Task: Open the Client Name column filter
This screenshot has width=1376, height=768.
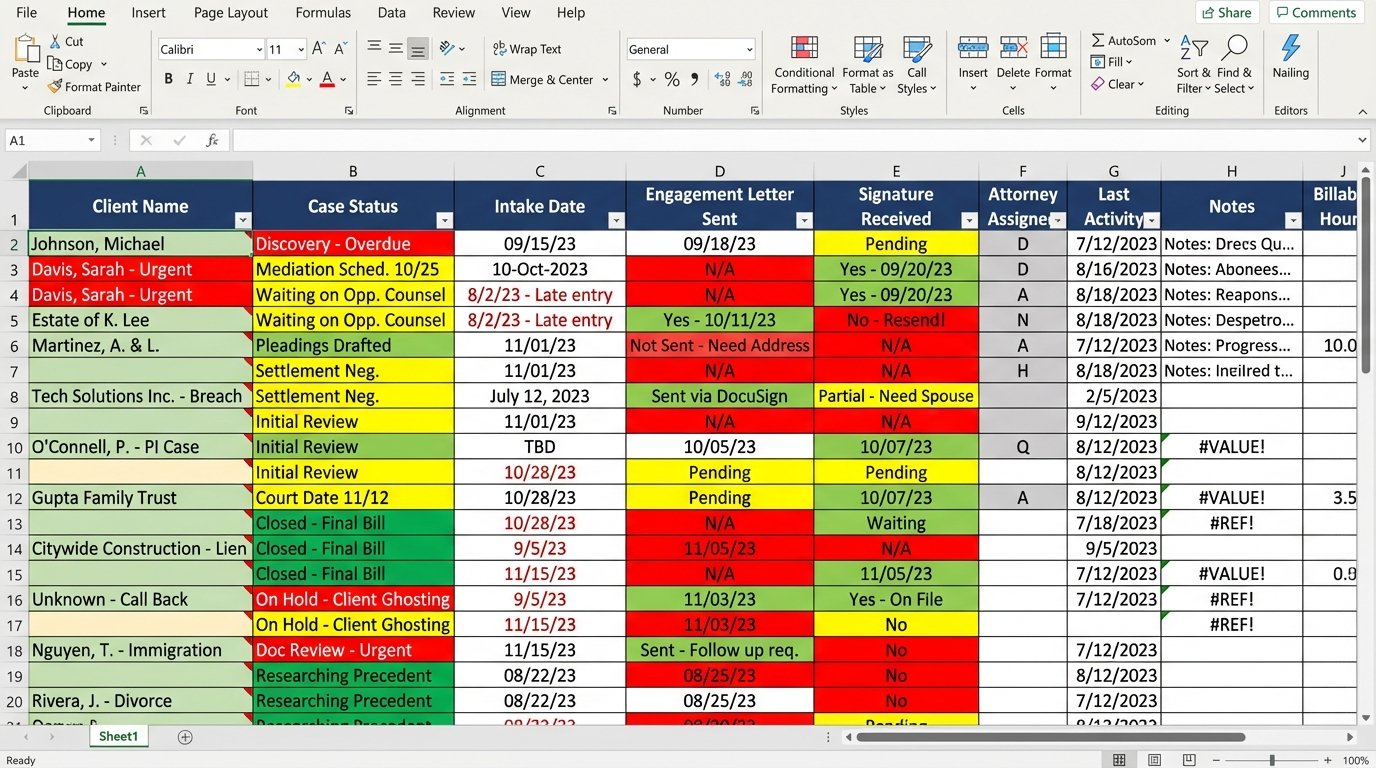Action: click(x=242, y=220)
